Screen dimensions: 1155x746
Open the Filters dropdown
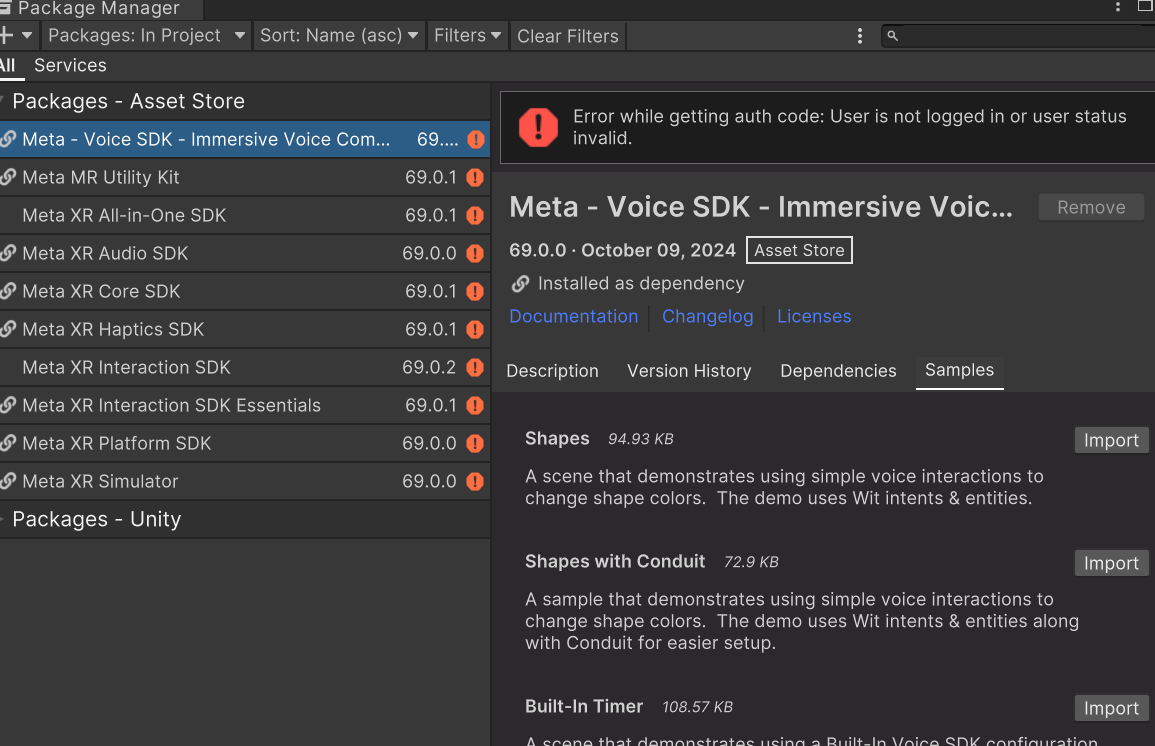[467, 35]
